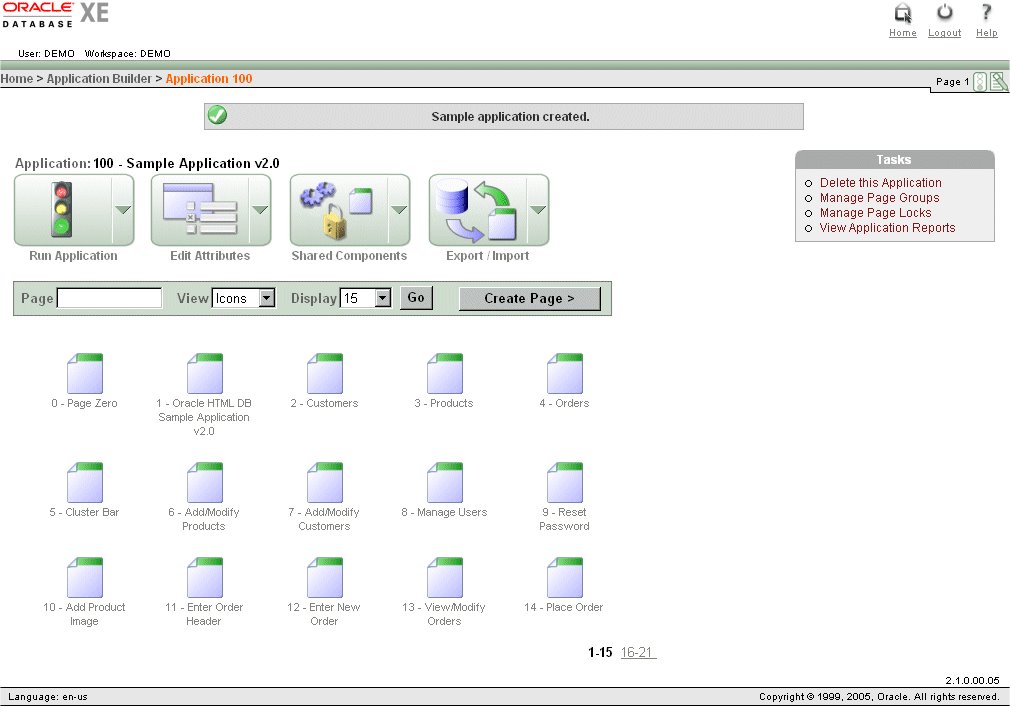1010x717 pixels.
Task: Click the Help text link
Action: pyautogui.click(x=986, y=33)
